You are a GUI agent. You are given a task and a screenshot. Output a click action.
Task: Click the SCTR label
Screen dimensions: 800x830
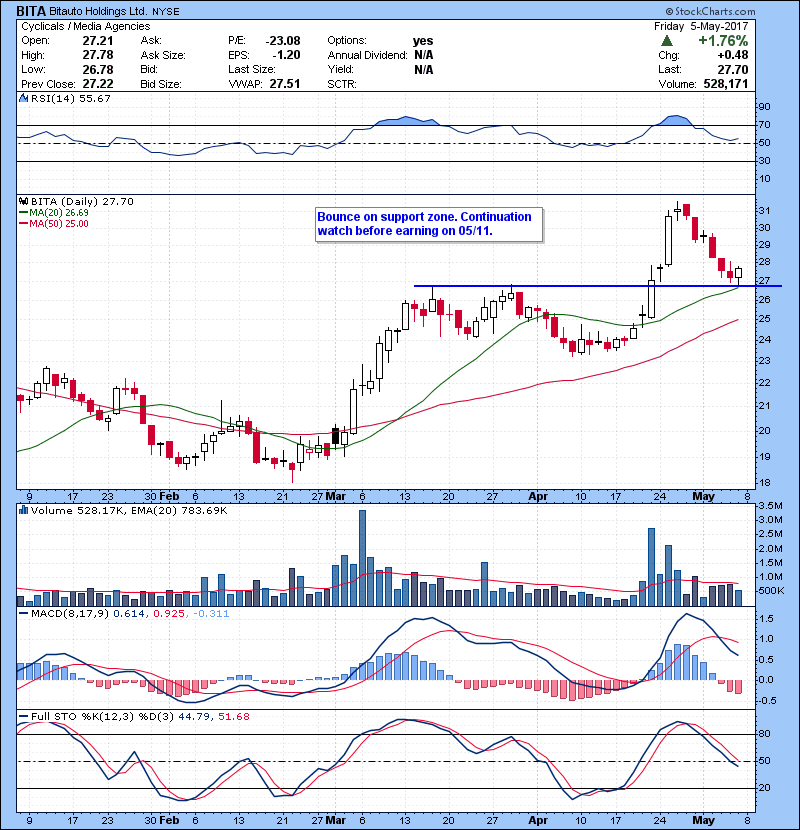point(341,84)
